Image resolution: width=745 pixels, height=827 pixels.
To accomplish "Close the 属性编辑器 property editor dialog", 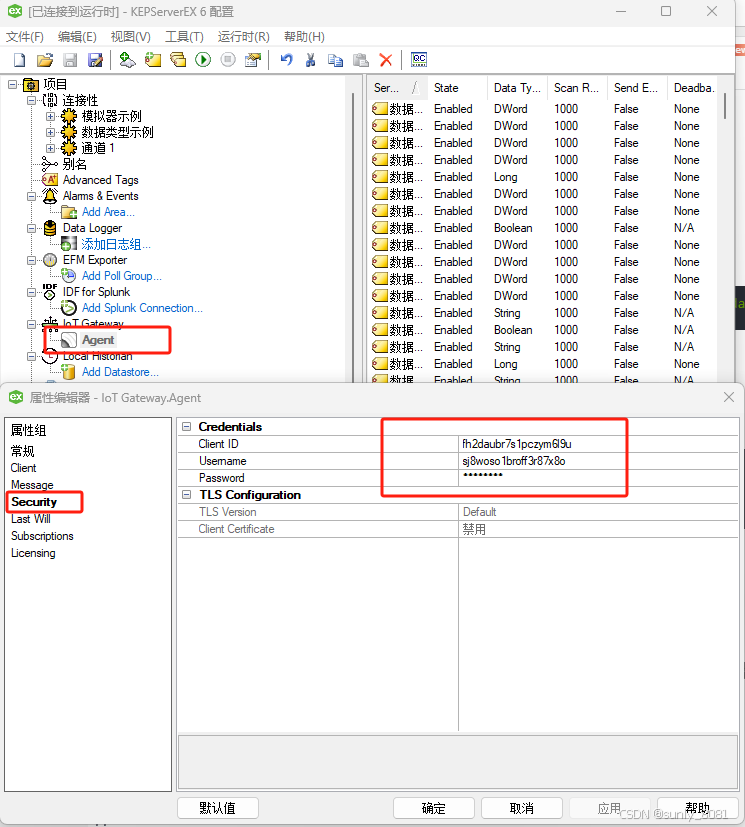I will point(729,397).
